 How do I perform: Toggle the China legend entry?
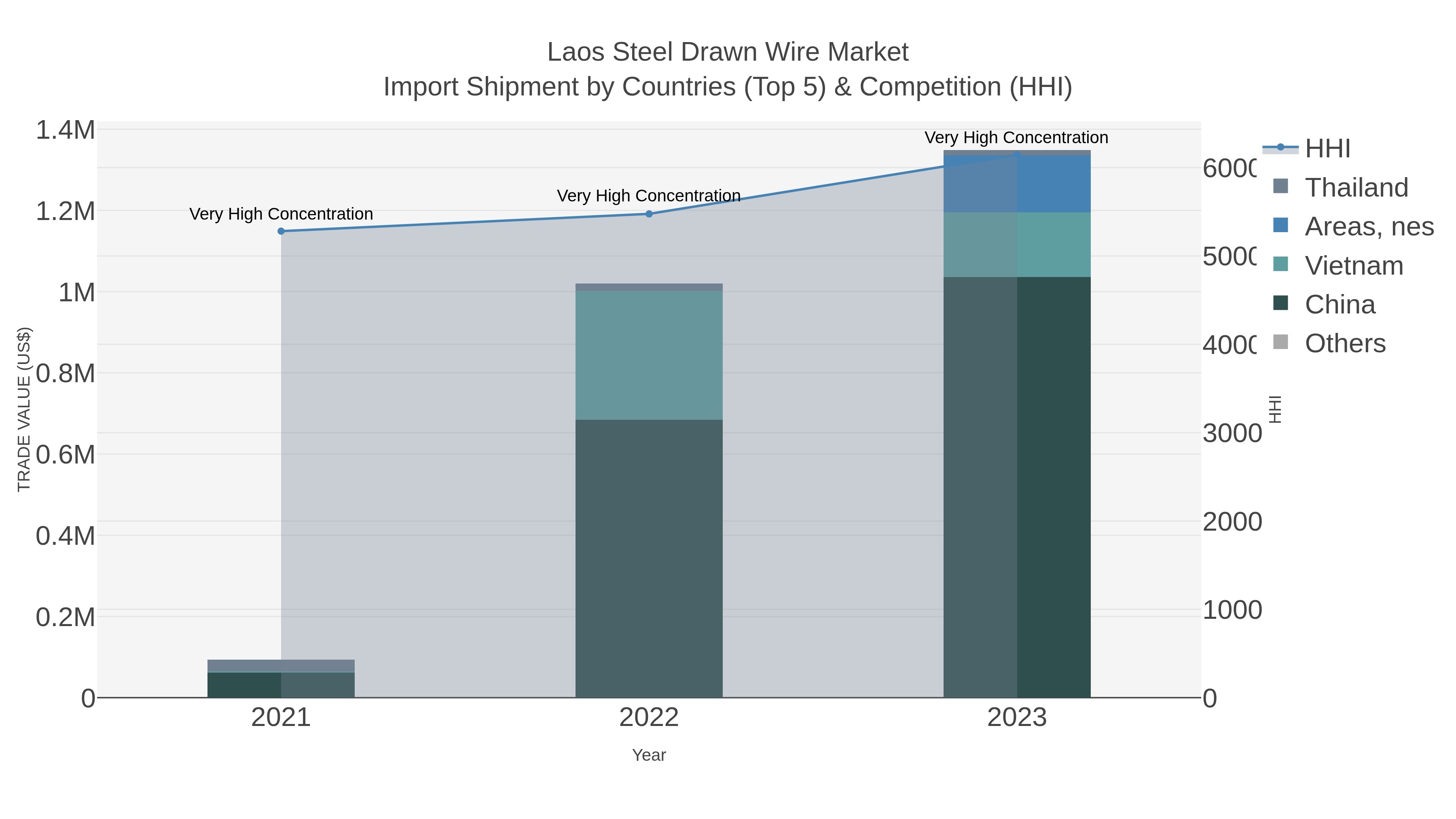pos(1324,304)
